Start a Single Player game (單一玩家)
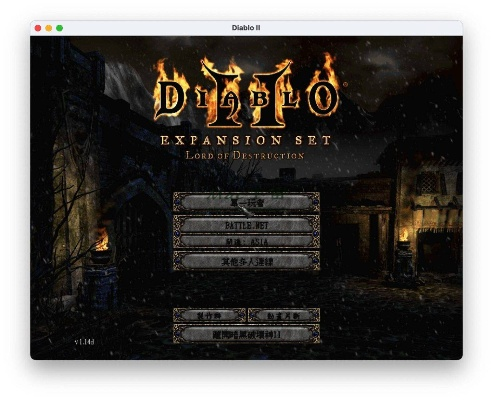 (246, 202)
